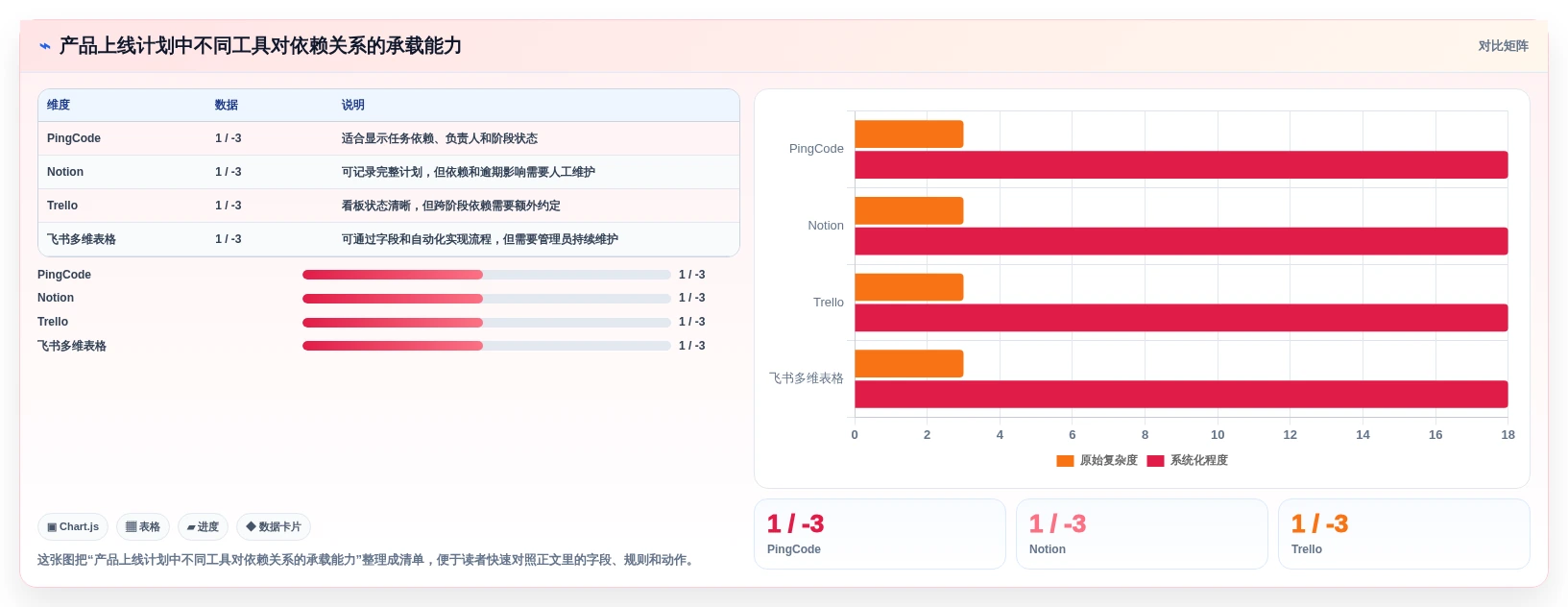Click the red 飞书多维表格 bar in the chart
The image size is (1568, 607).
tap(1181, 395)
